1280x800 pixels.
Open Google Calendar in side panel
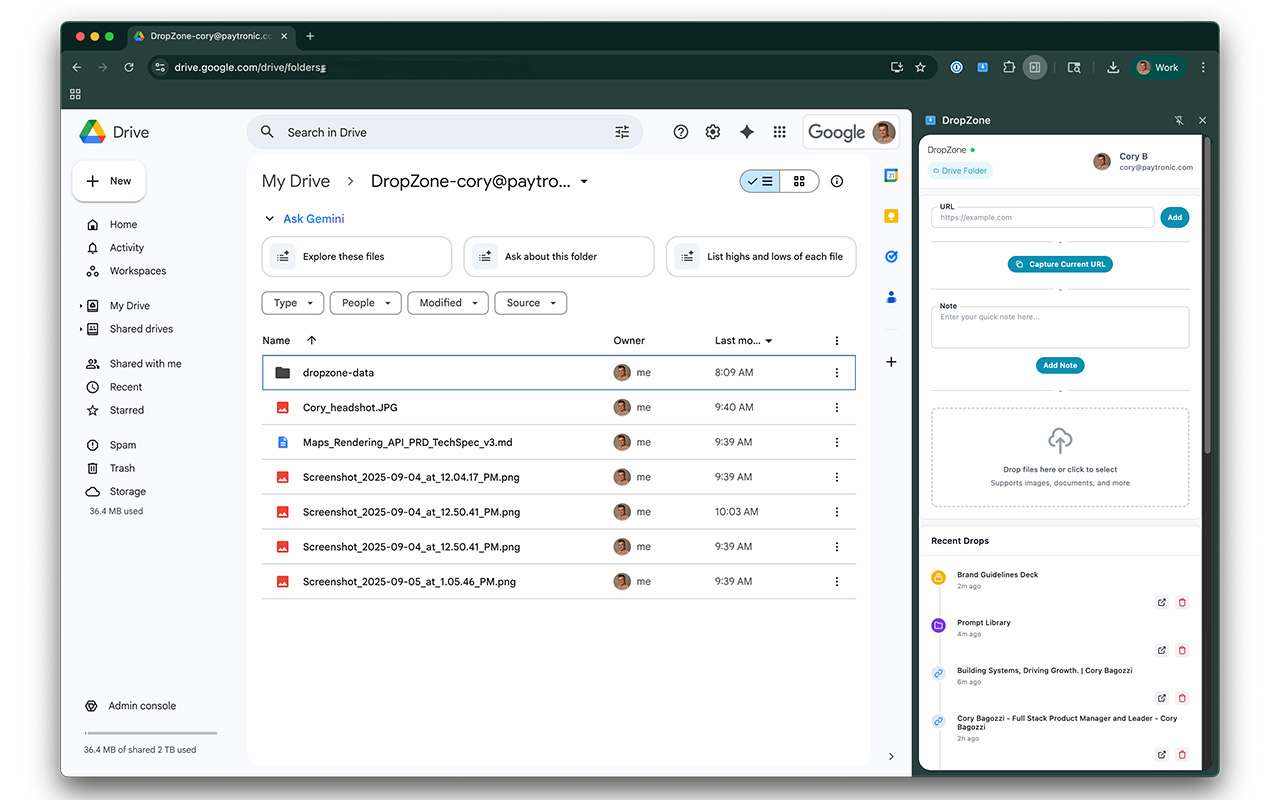coord(891,176)
